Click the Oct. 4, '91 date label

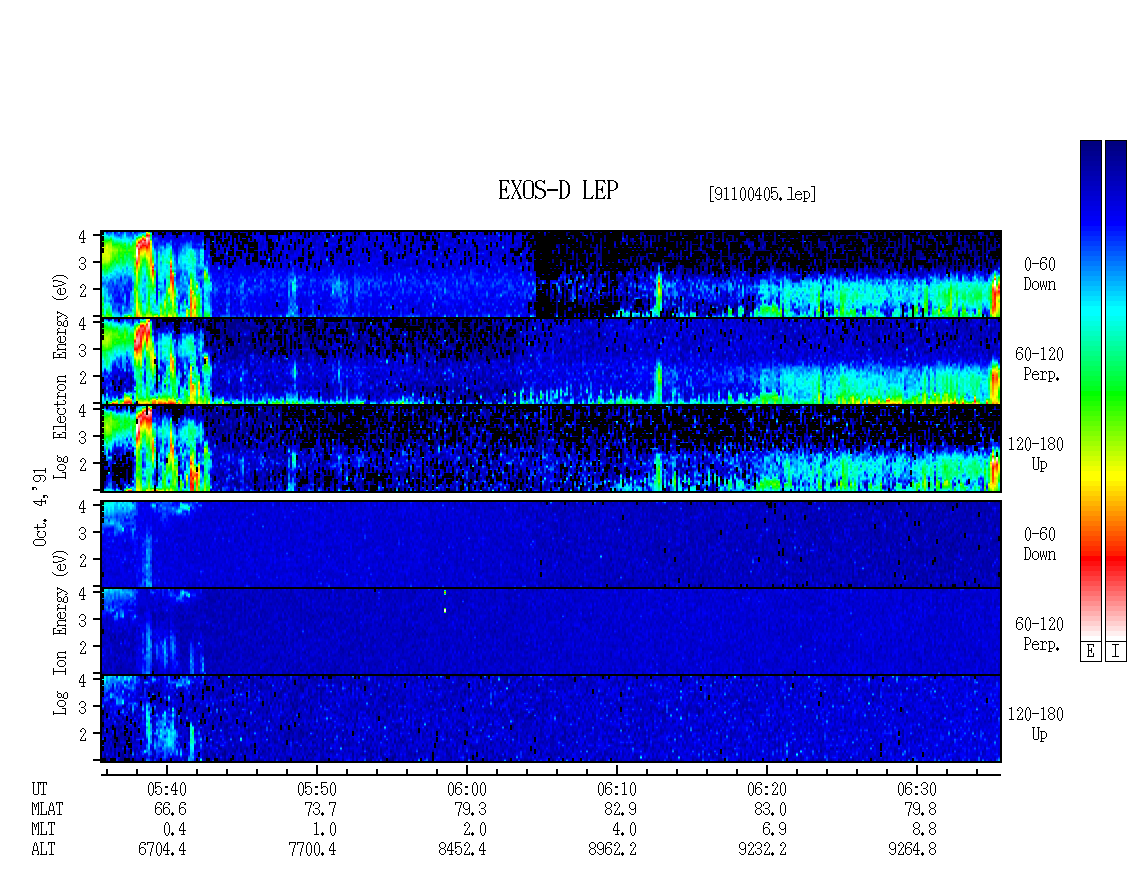(40, 507)
